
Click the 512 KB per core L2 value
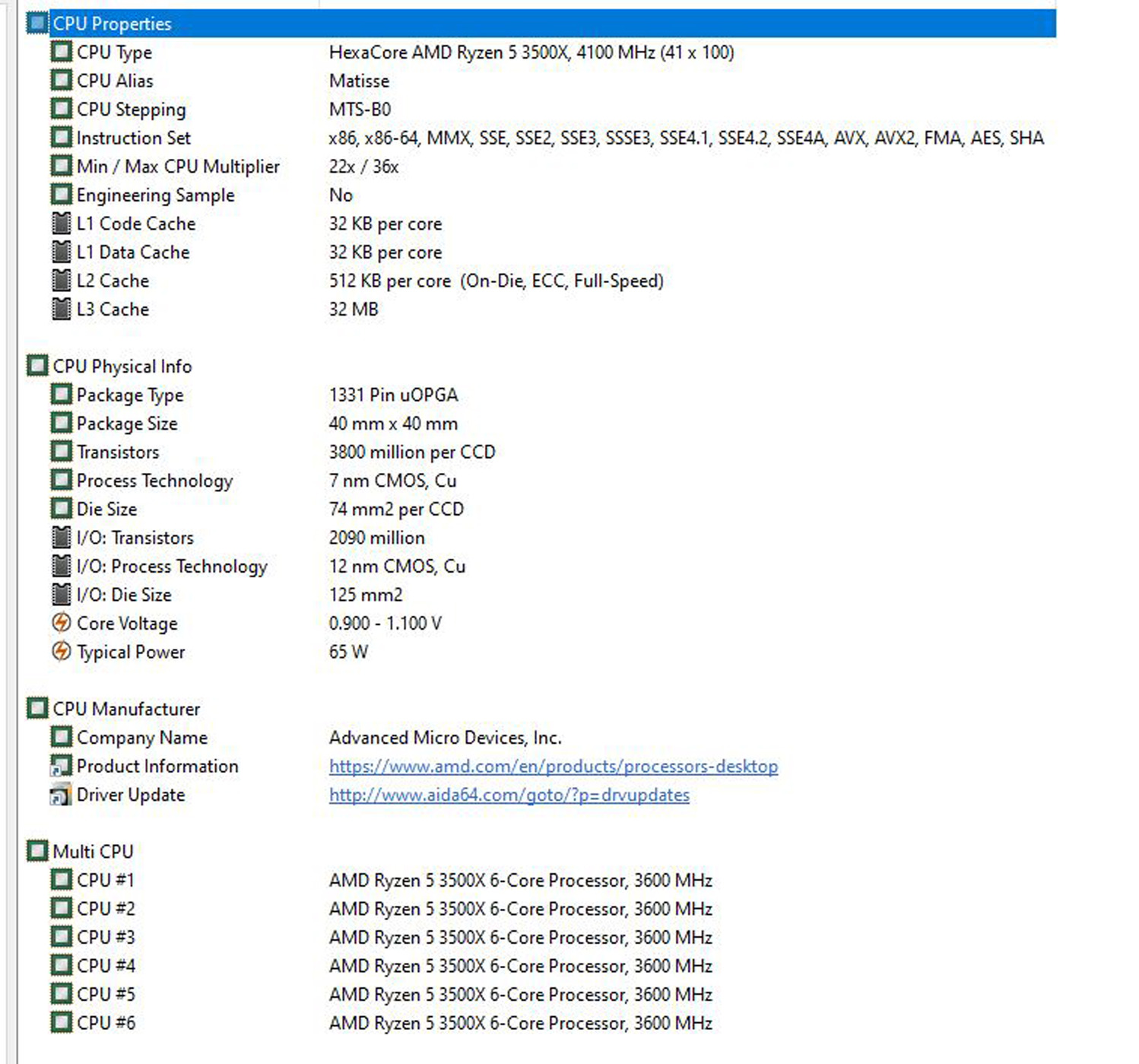point(497,281)
